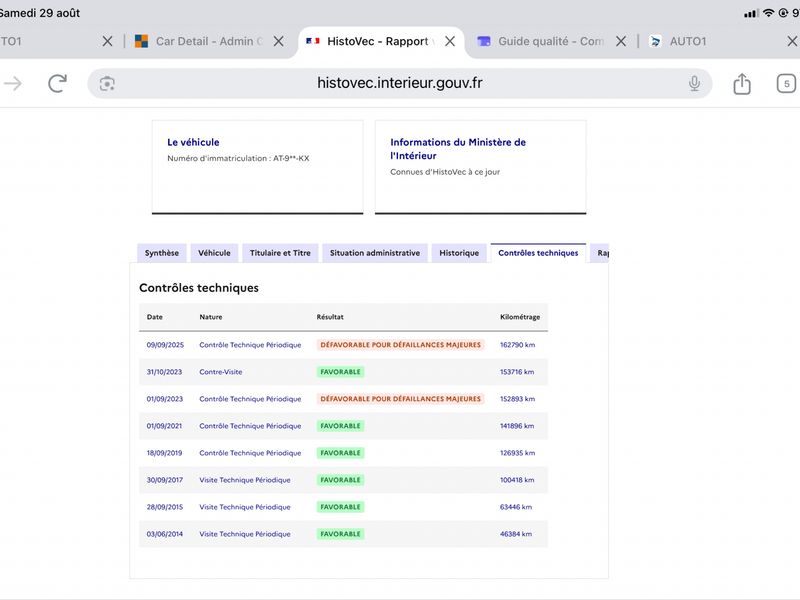The height and width of the screenshot is (600, 800).
Task: Click the FAVORABLE badge in the 28/09/2015 row
Action: [340, 507]
